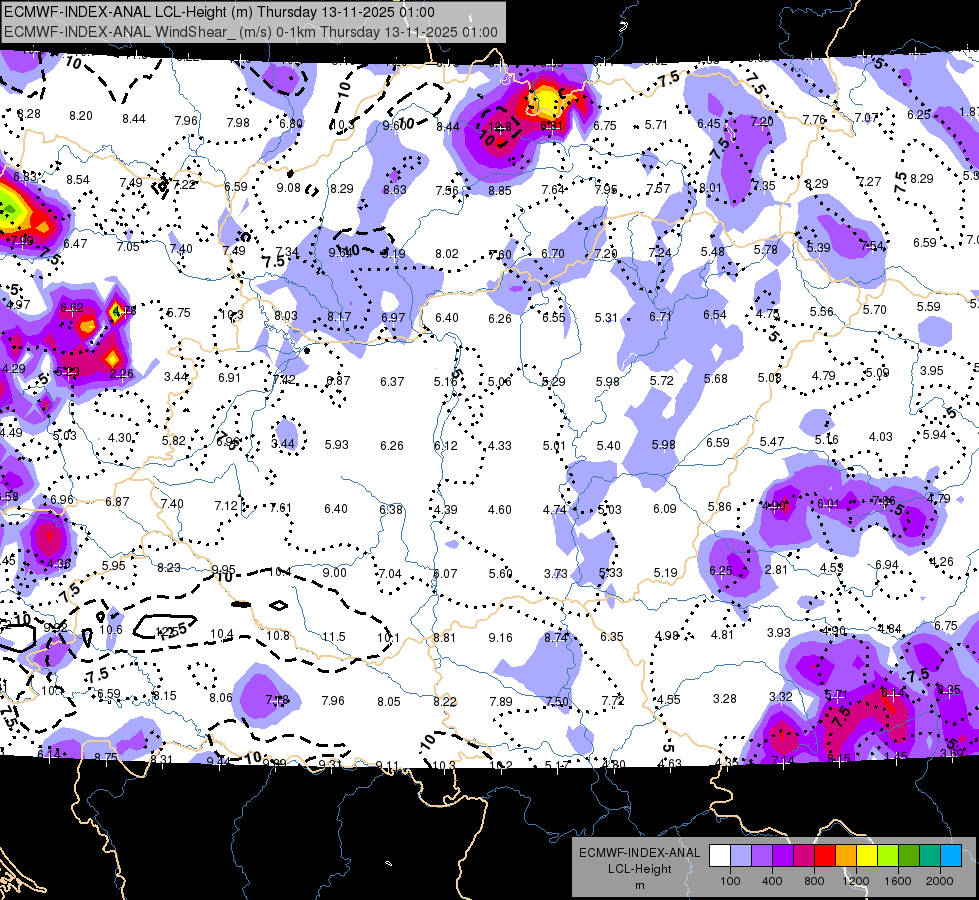Click the wind shear value 8.17
The width and height of the screenshot is (979, 900).
(x=339, y=317)
